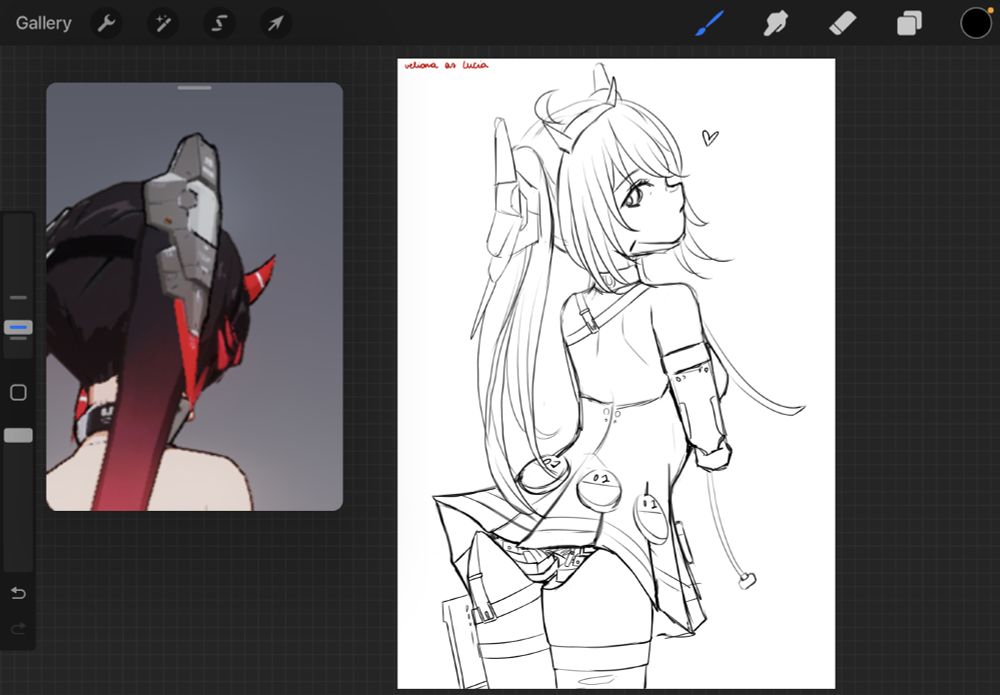Select the Eraser tool
1000x695 pixels.
(x=842, y=24)
